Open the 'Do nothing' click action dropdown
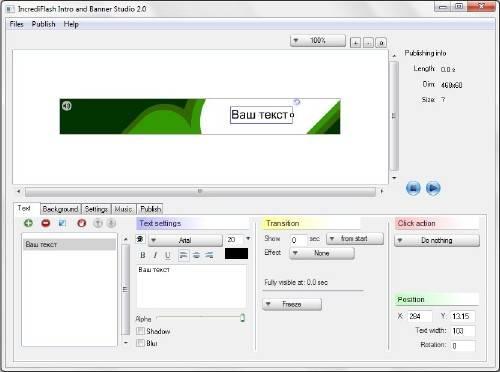 click(x=437, y=240)
